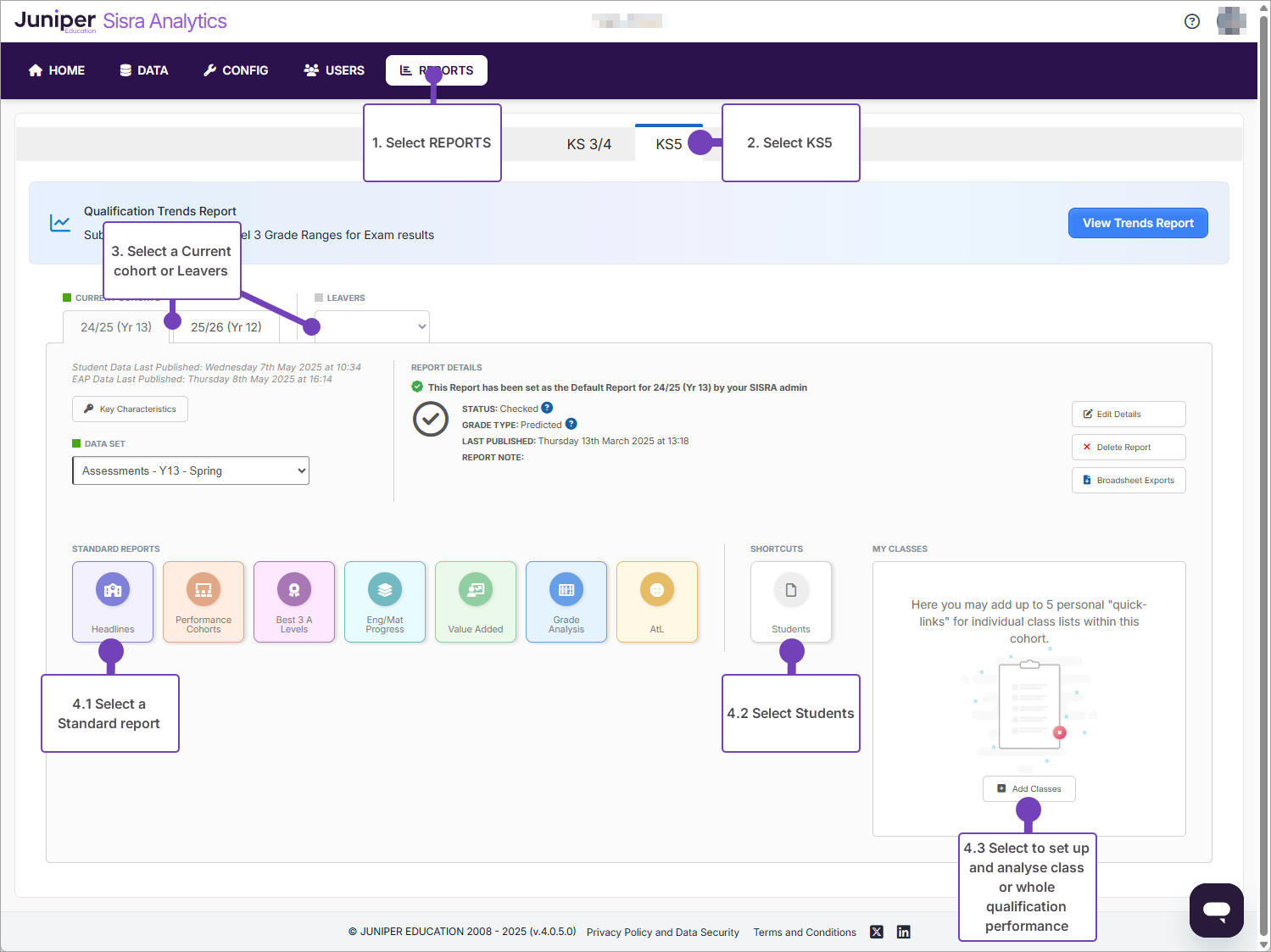Screen dimensions: 1271x952
Task: Toggle the Leavers checkbox
Action: [318, 298]
